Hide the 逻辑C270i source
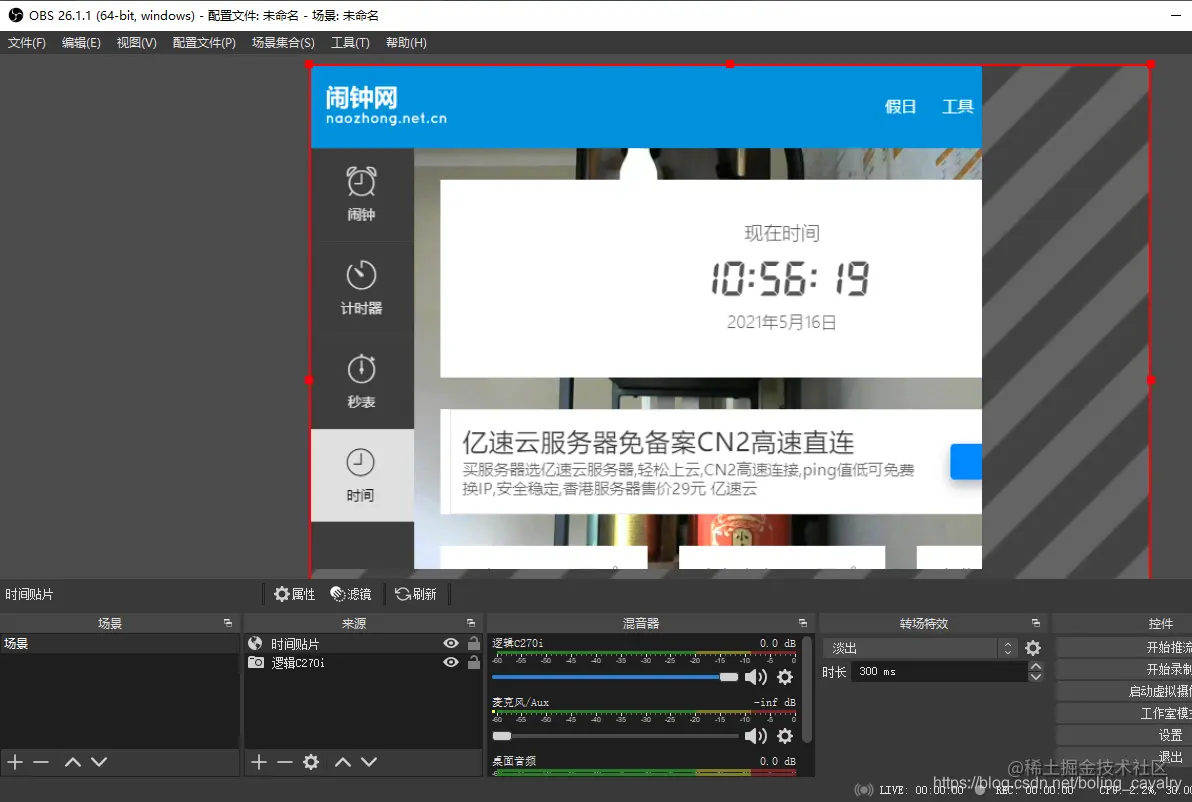1192x802 pixels. coord(451,662)
